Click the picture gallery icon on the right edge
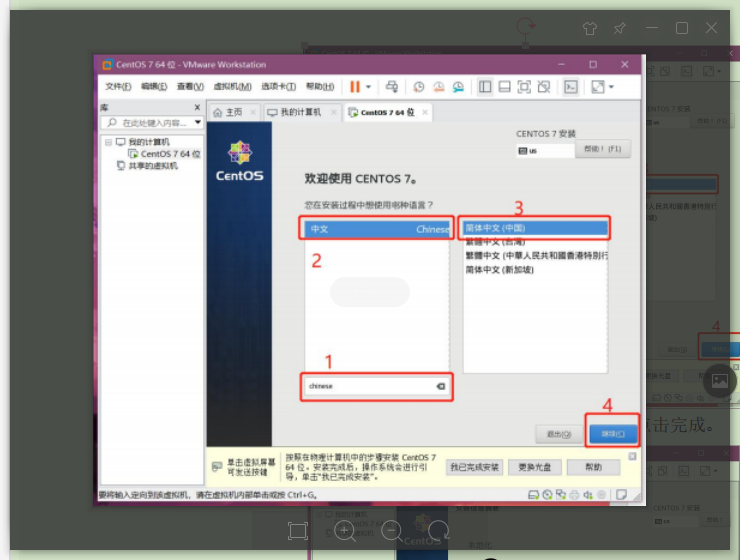Image resolution: width=740 pixels, height=560 pixels. click(x=720, y=380)
